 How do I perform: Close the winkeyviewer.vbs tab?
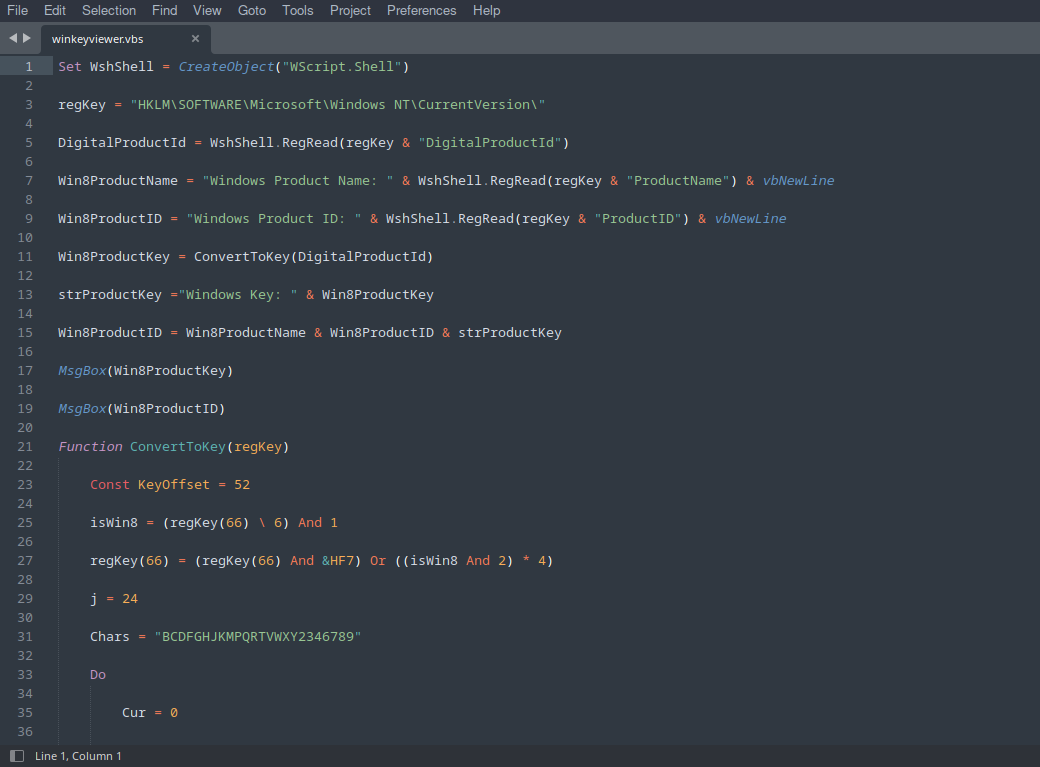tap(195, 38)
